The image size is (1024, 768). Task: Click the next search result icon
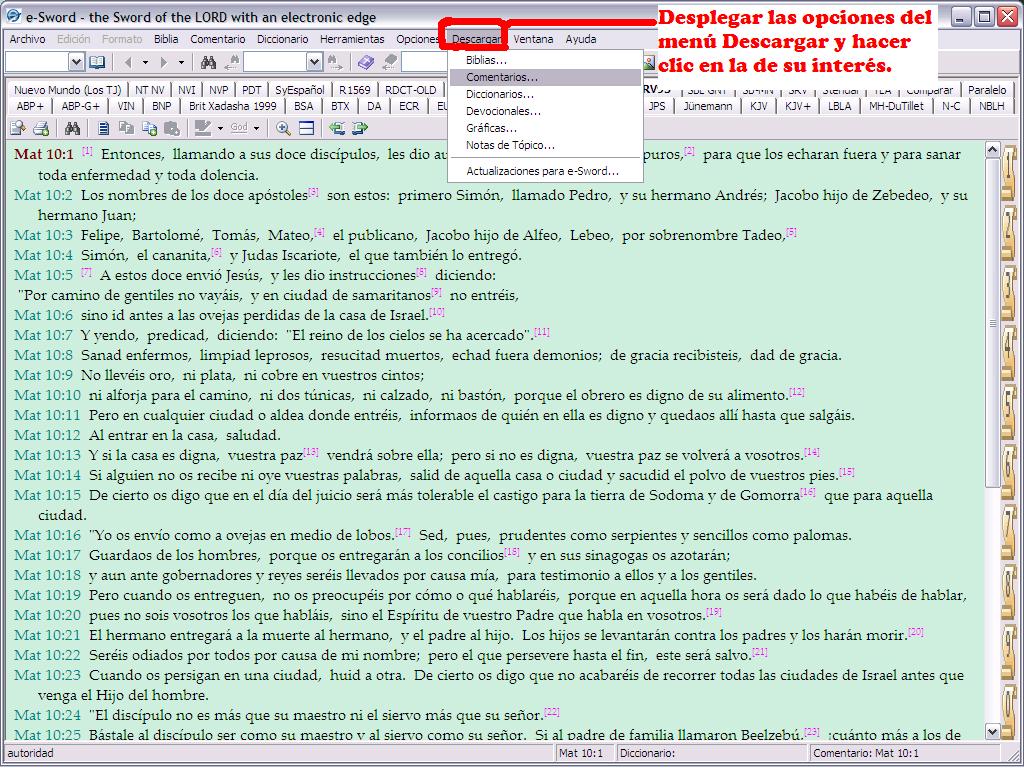(335, 62)
